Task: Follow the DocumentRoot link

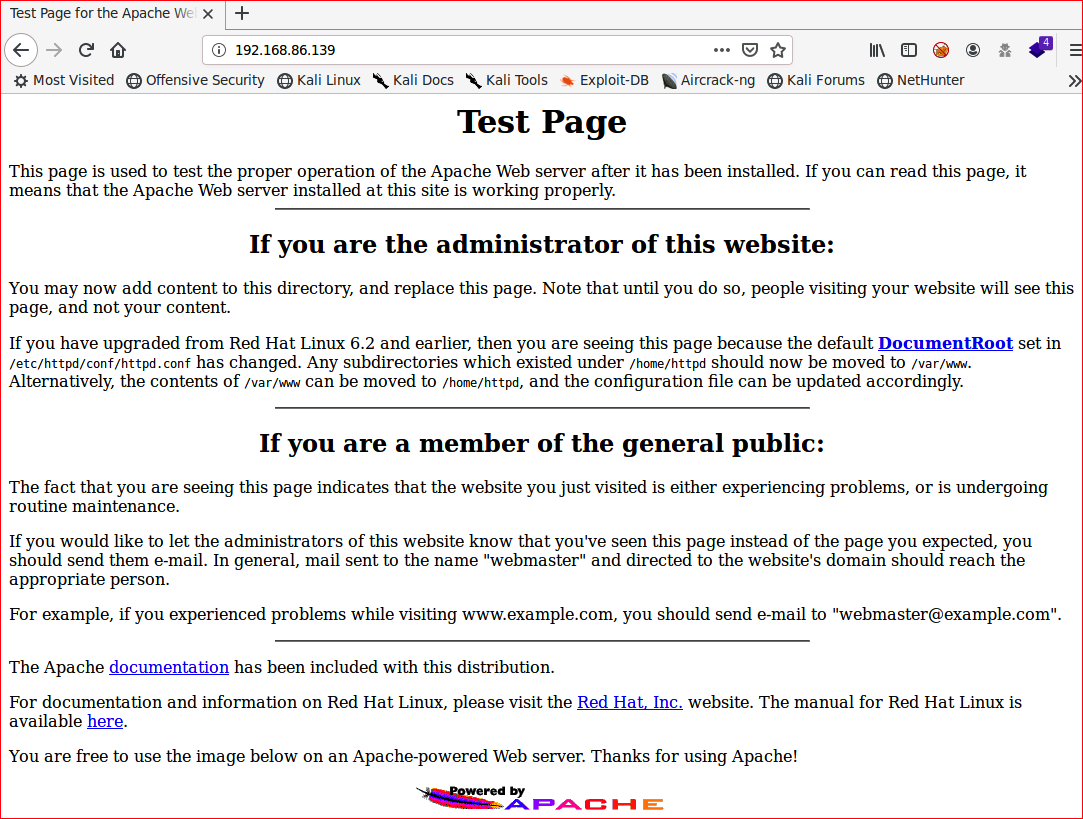Action: 946,343
